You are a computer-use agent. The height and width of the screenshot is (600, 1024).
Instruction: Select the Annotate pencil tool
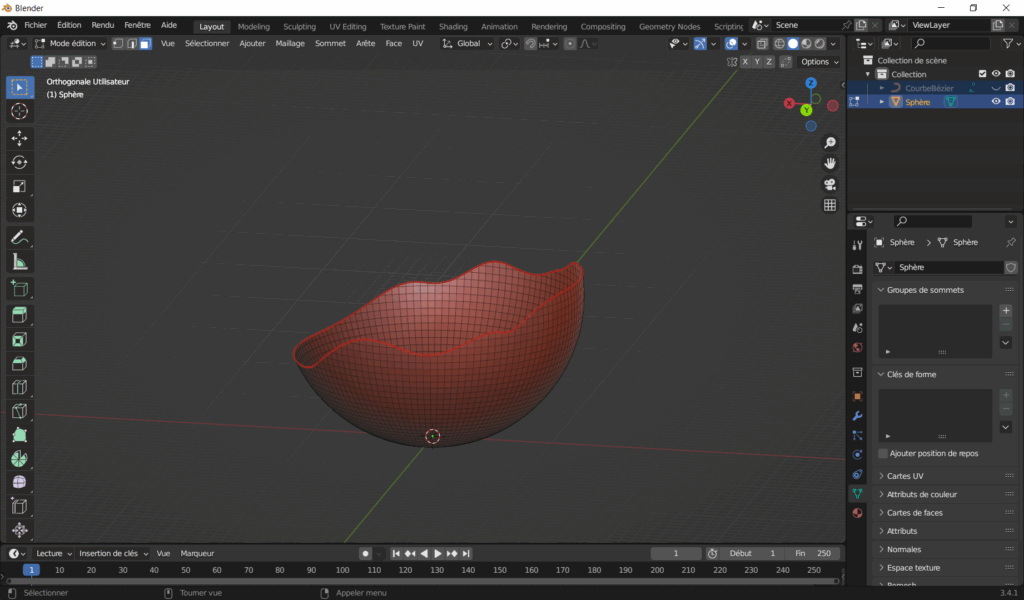click(20, 238)
